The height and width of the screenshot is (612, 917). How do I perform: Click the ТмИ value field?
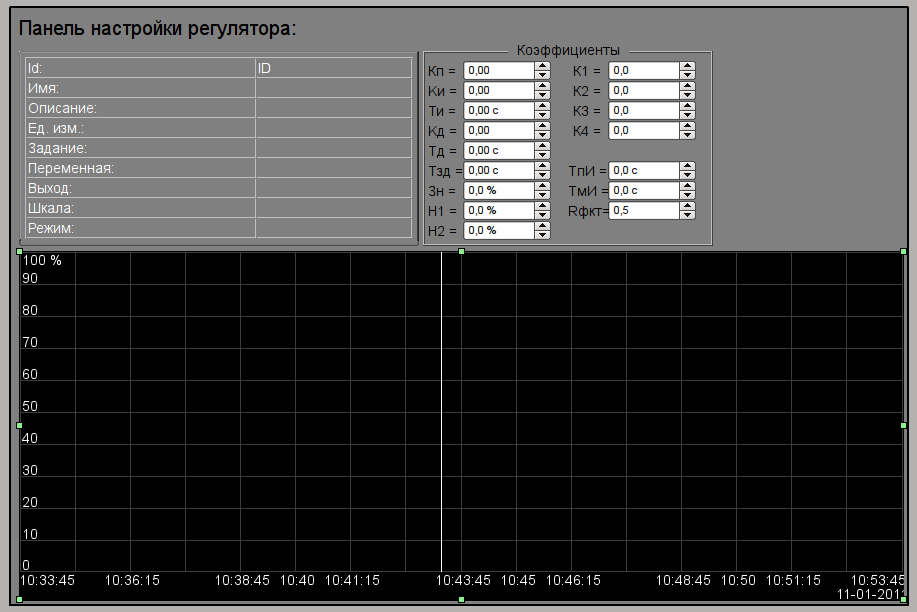(x=643, y=191)
